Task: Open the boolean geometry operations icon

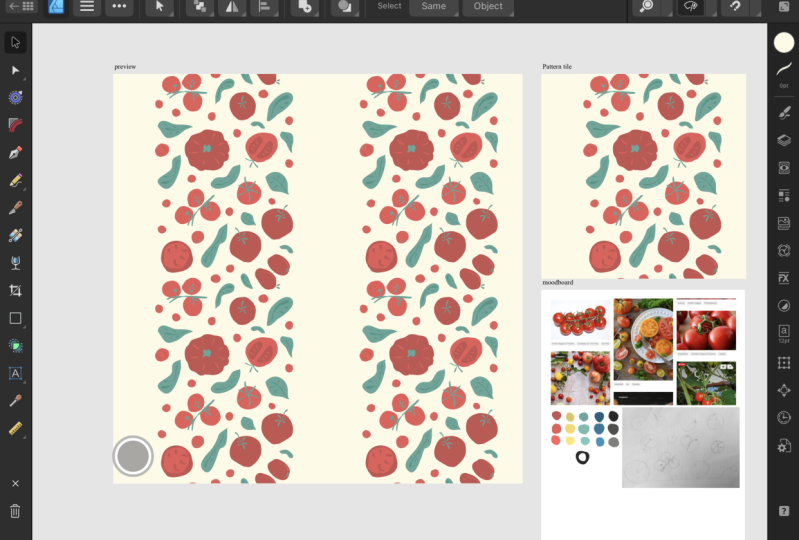Action: [345, 7]
